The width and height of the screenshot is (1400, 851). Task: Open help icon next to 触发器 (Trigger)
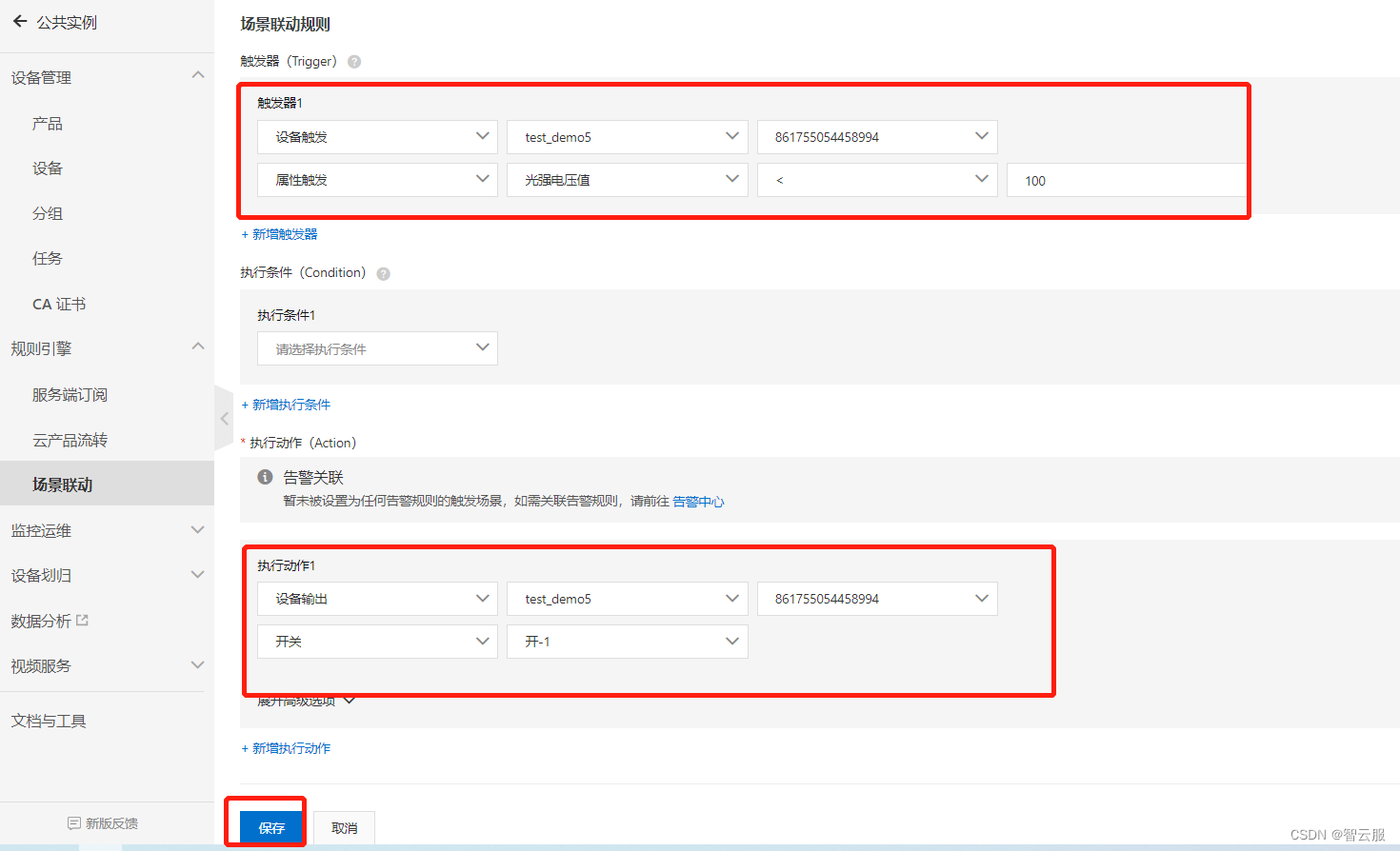[354, 62]
